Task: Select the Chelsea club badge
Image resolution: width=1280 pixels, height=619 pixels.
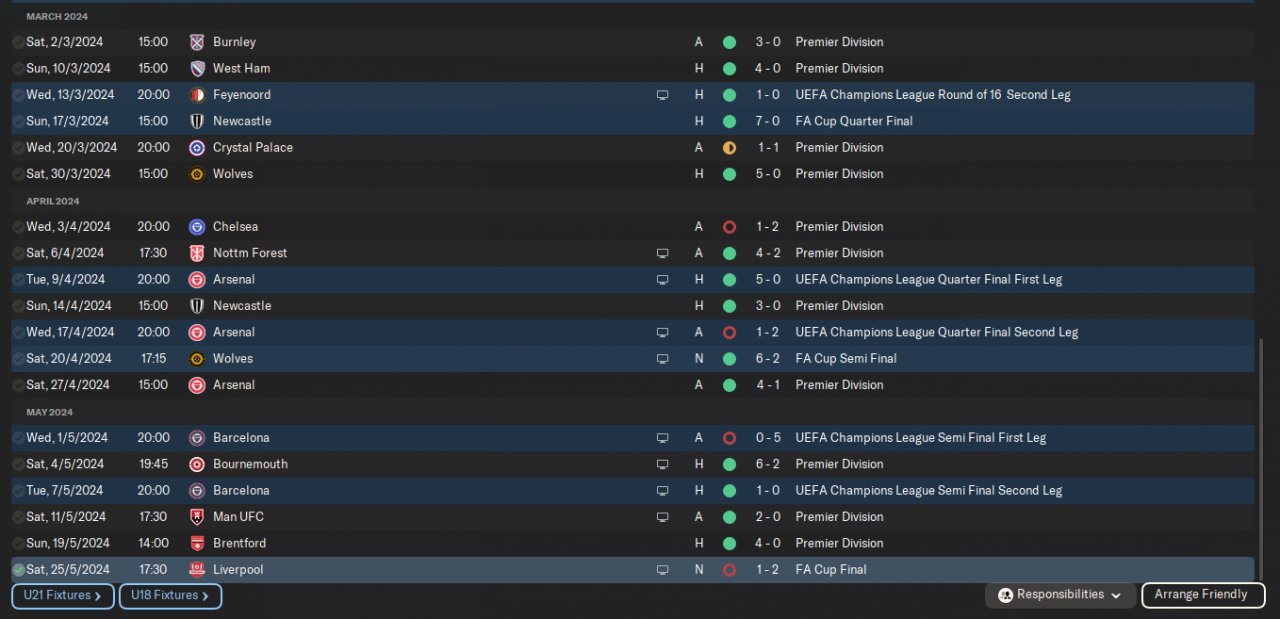Action: (197, 227)
